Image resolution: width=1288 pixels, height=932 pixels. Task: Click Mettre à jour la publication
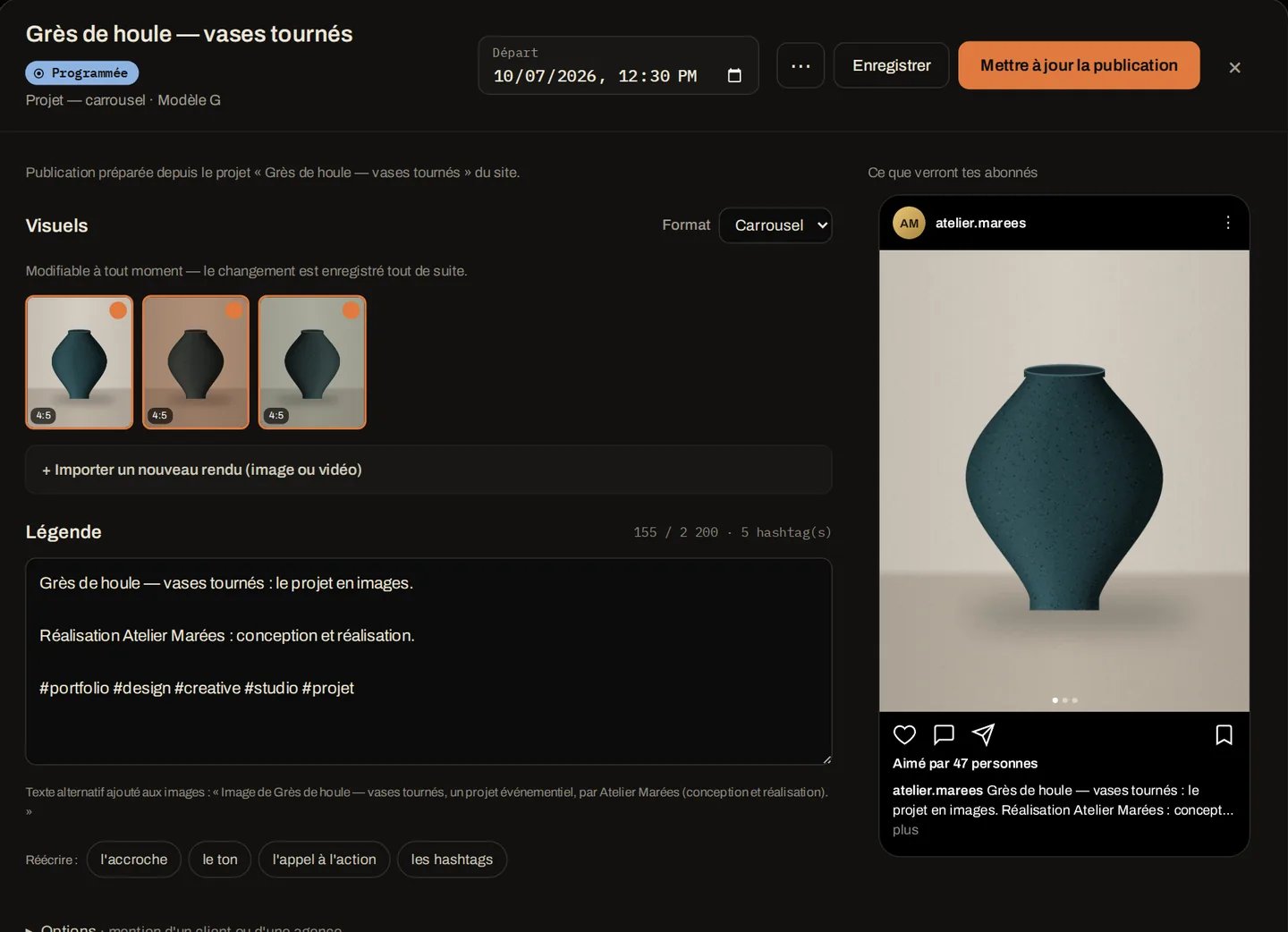click(1079, 65)
